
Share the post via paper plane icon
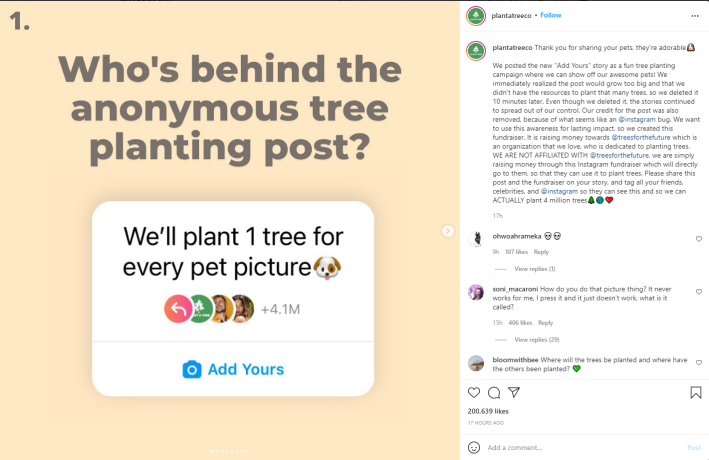tap(514, 393)
